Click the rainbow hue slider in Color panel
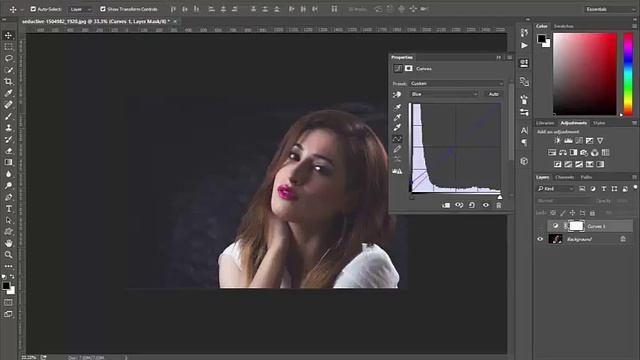 pos(628,74)
